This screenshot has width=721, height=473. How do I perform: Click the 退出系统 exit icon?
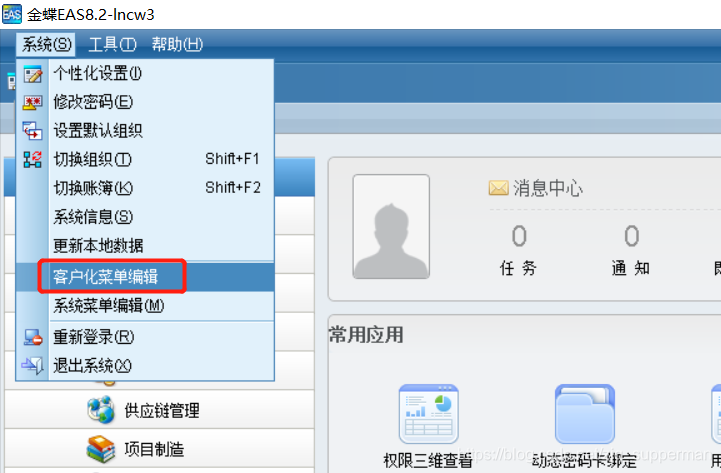[x=33, y=366]
